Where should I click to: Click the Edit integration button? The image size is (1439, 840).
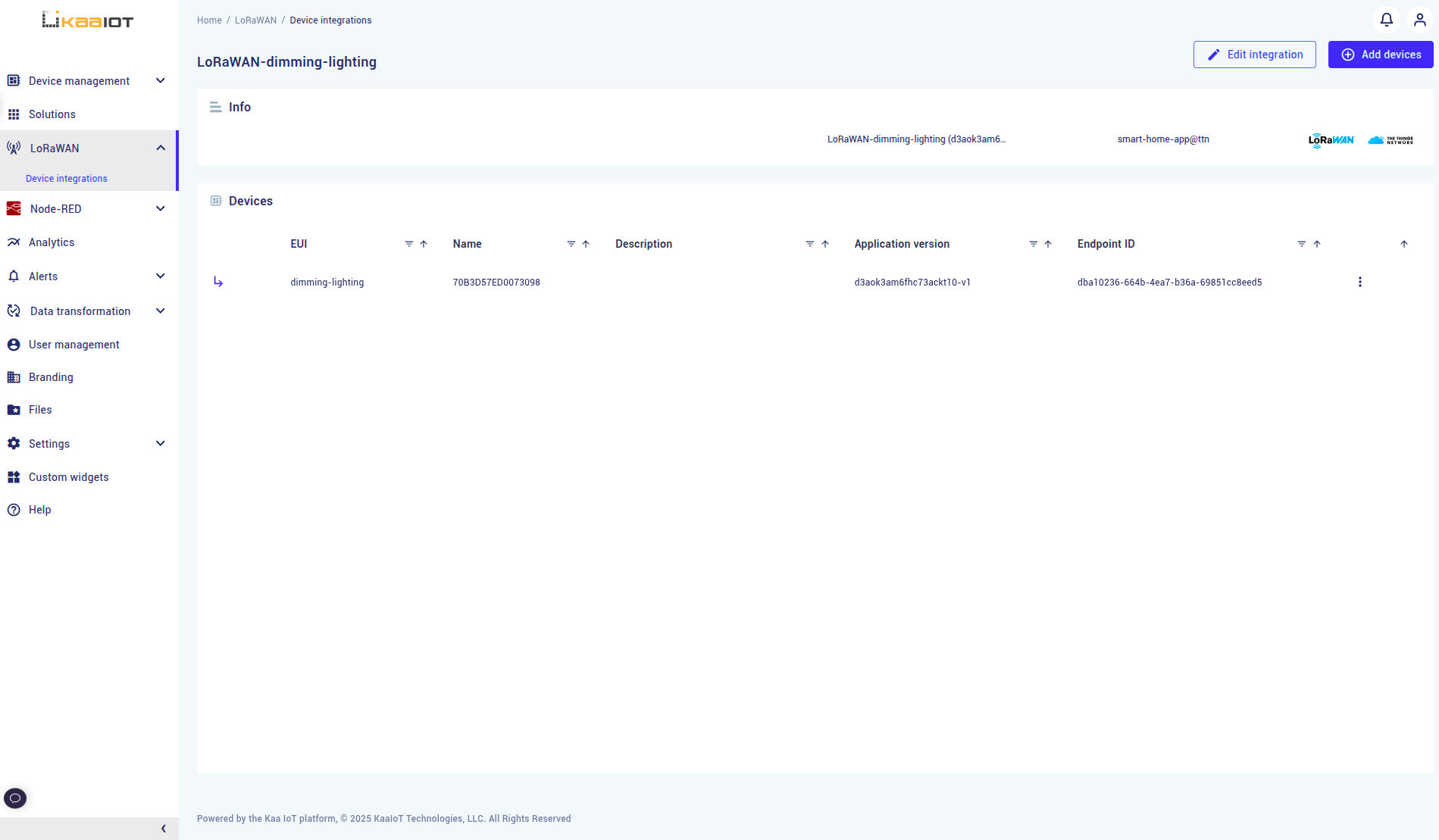pyautogui.click(x=1254, y=55)
